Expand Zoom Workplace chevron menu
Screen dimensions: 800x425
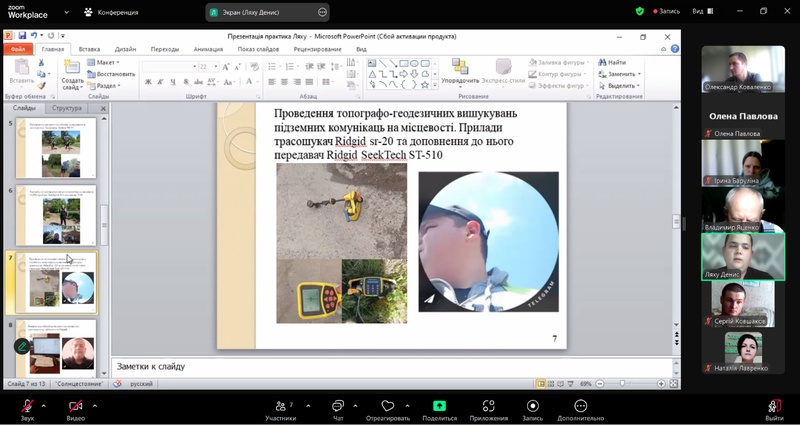(66, 12)
